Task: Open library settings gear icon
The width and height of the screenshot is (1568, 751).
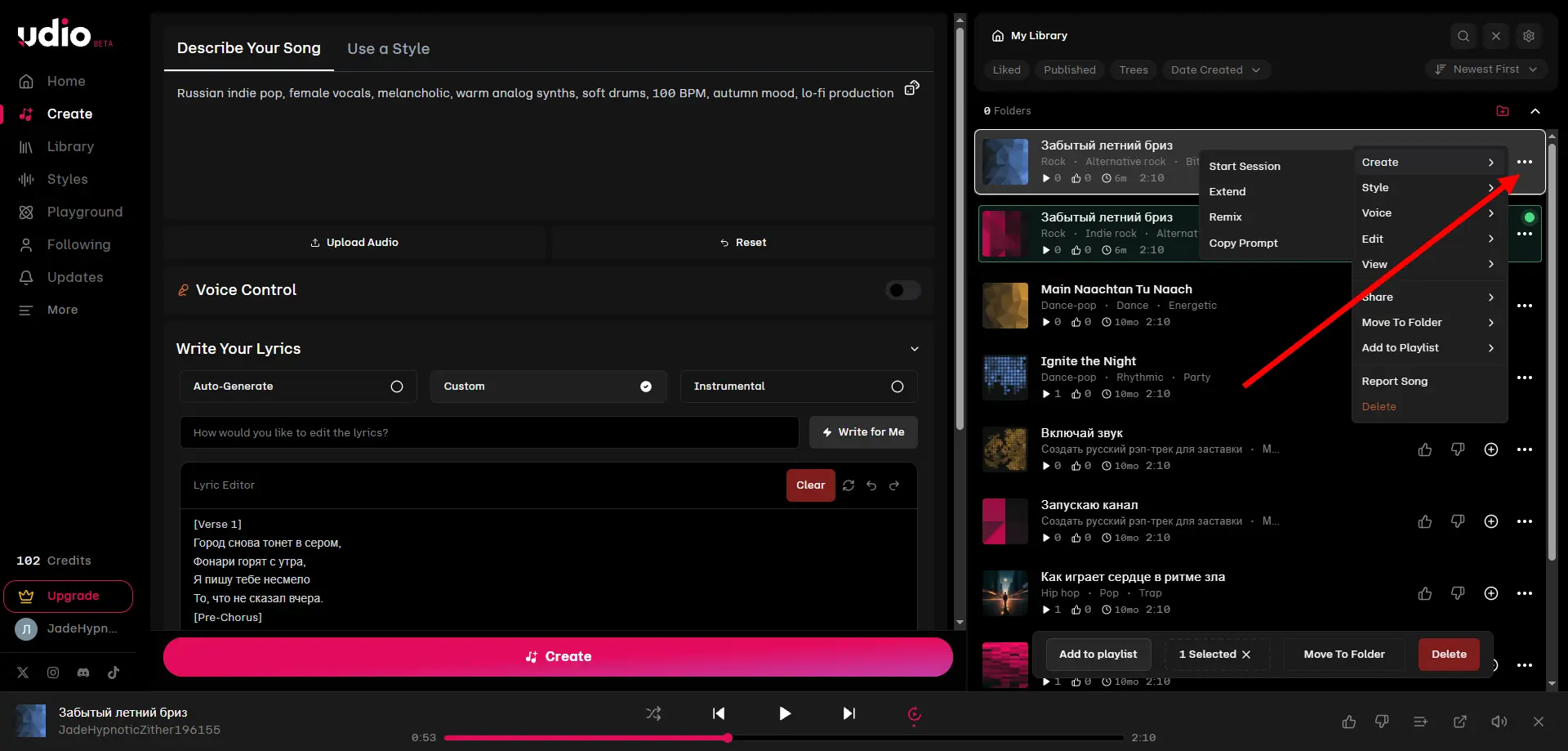Action: (1529, 36)
